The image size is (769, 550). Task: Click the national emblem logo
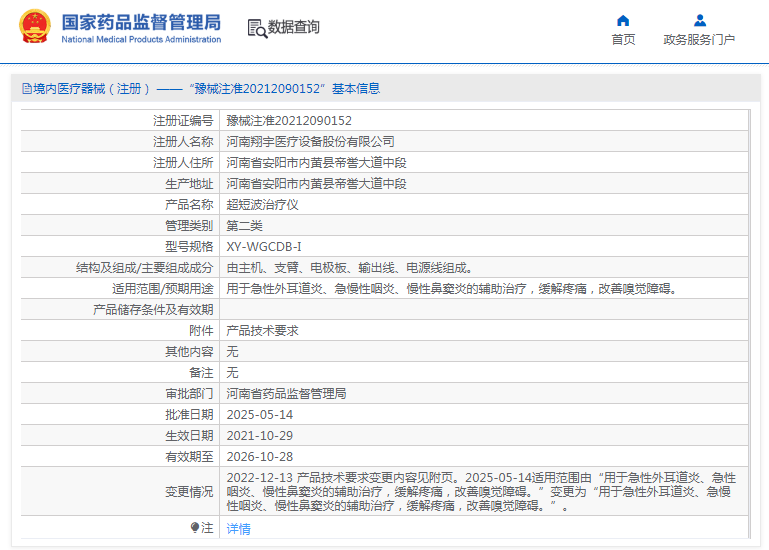[x=34, y=26]
